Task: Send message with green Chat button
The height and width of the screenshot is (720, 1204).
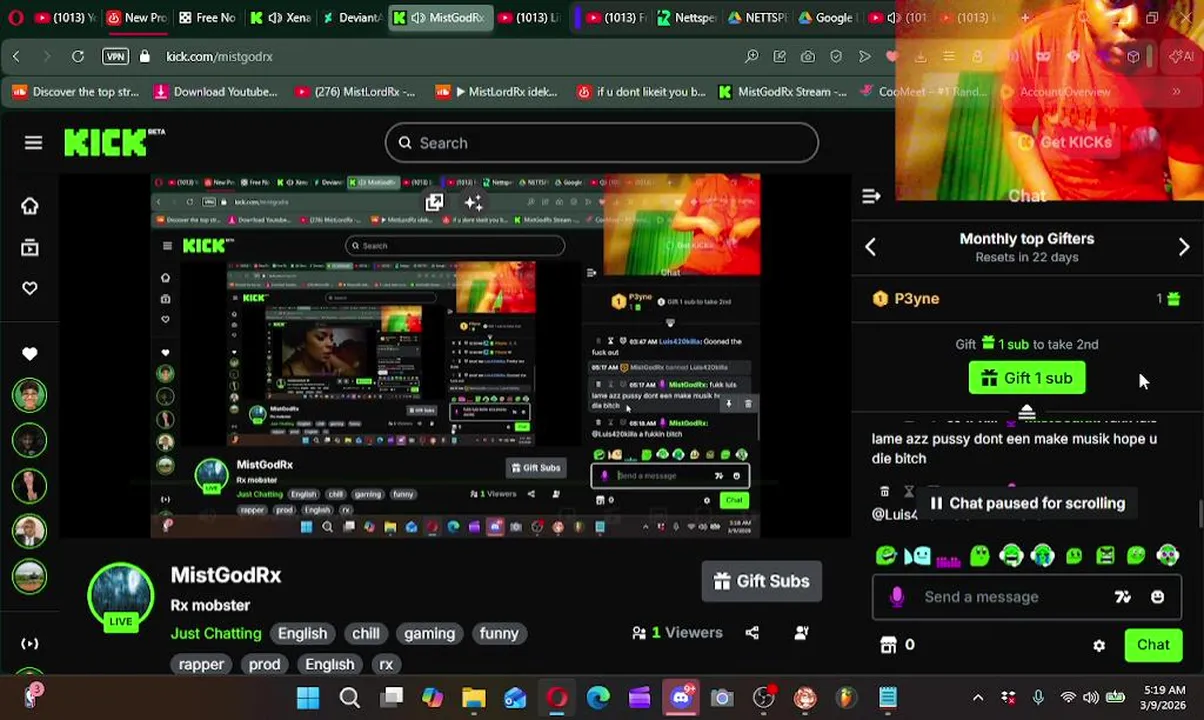Action: pyautogui.click(x=1152, y=645)
